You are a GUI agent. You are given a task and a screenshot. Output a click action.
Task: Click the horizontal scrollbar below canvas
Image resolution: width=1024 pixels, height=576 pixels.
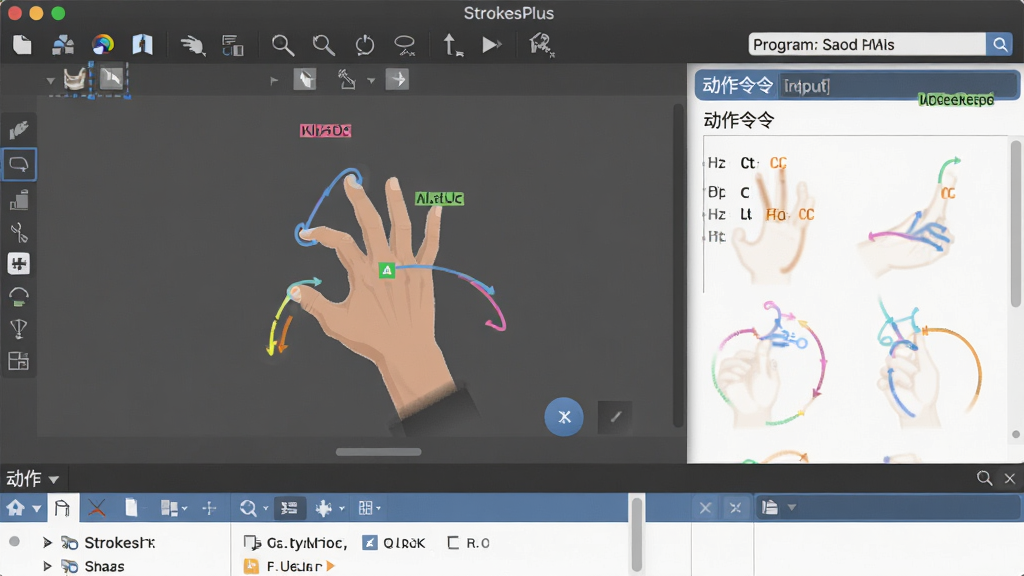pos(378,451)
